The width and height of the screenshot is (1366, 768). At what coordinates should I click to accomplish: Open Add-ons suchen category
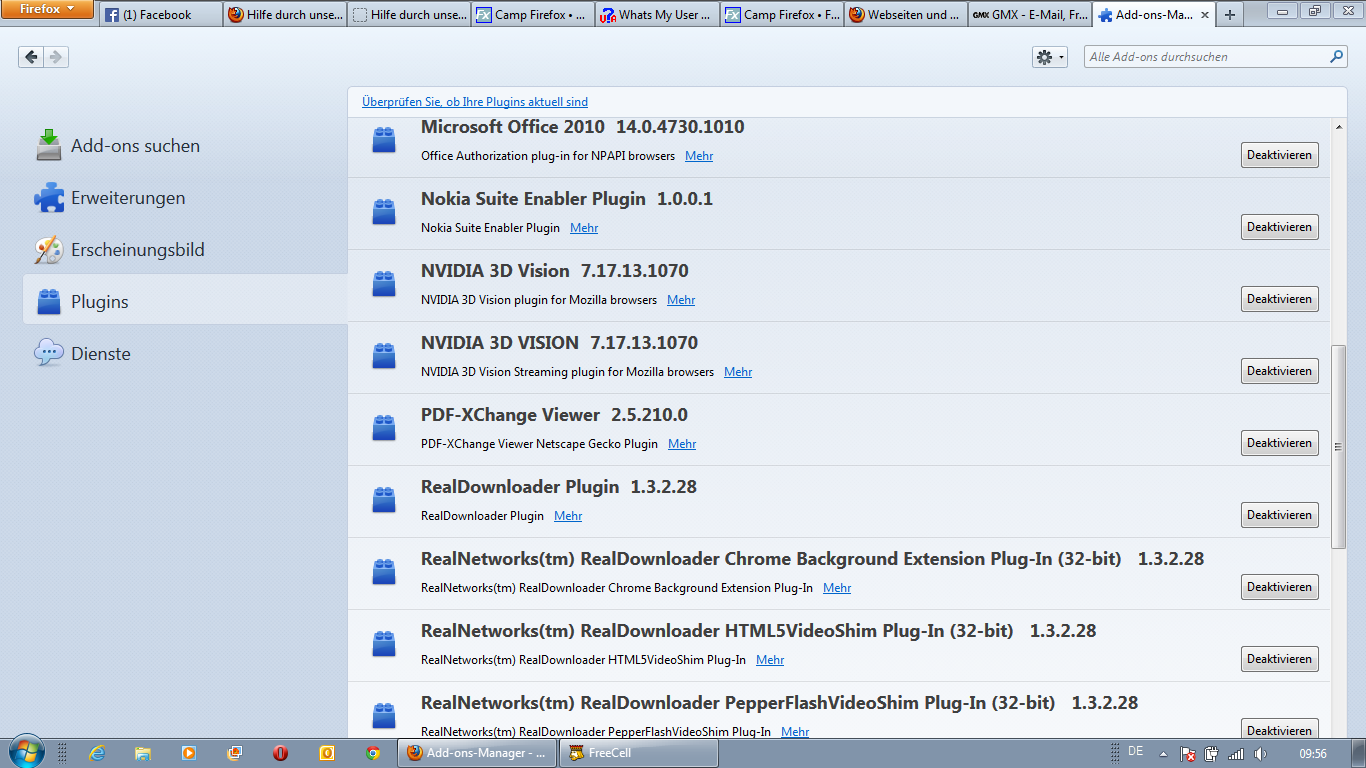click(135, 146)
